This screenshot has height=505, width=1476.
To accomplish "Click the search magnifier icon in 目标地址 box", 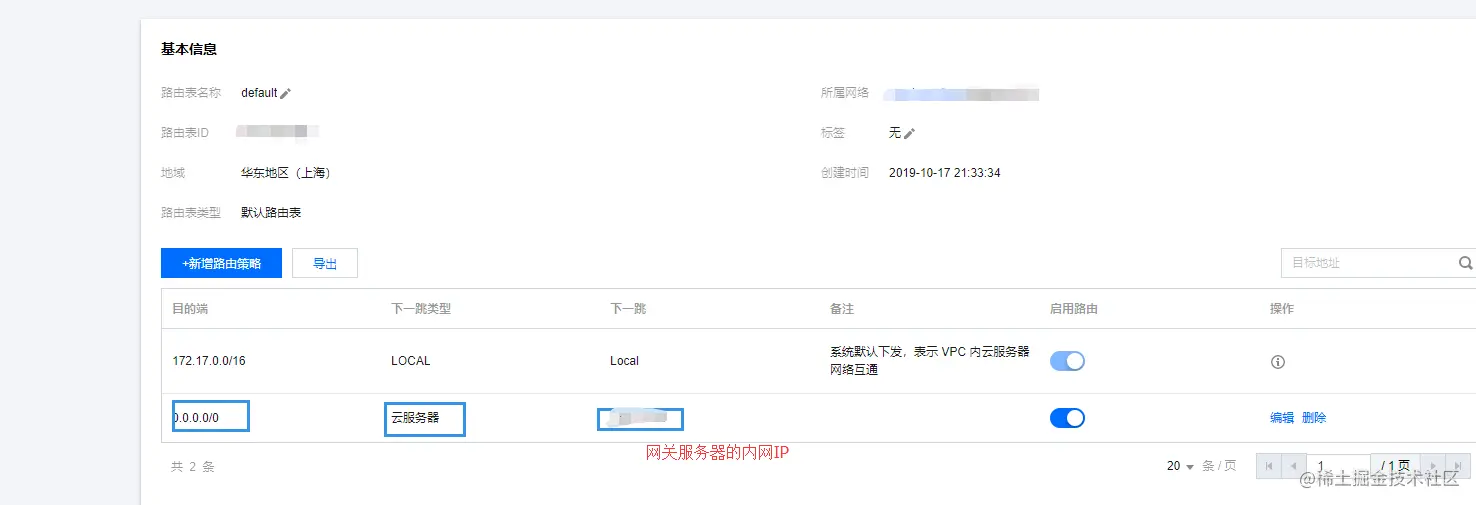I will pyautogui.click(x=1465, y=263).
